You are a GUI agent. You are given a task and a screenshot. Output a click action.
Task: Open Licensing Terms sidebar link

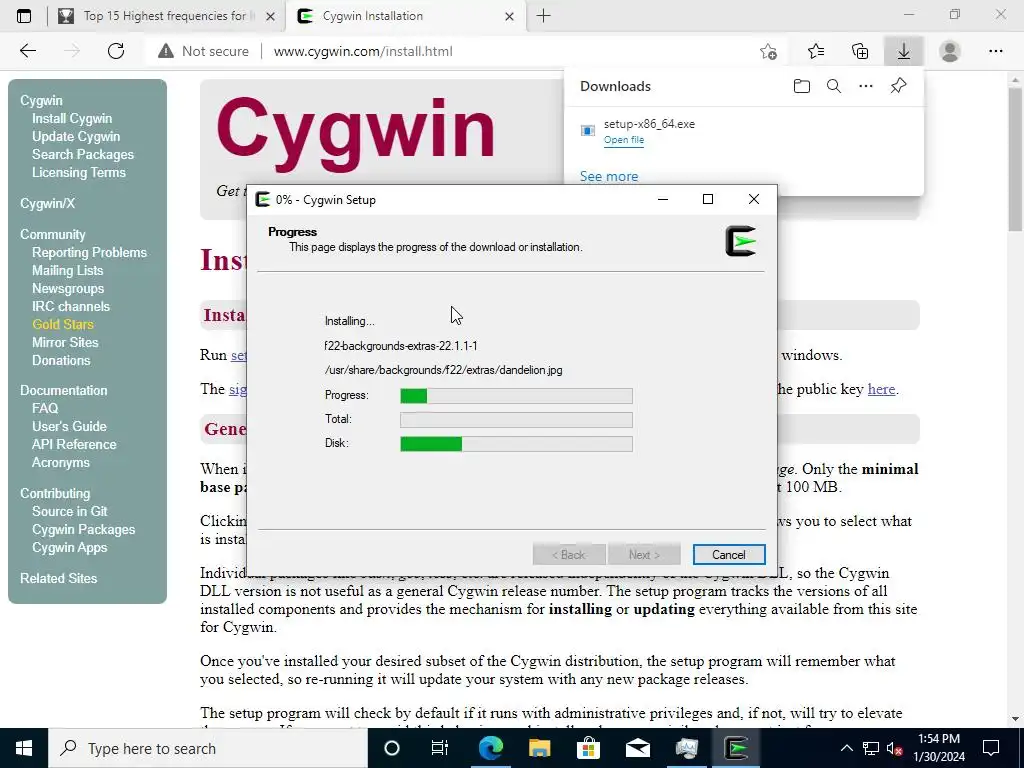(x=79, y=172)
